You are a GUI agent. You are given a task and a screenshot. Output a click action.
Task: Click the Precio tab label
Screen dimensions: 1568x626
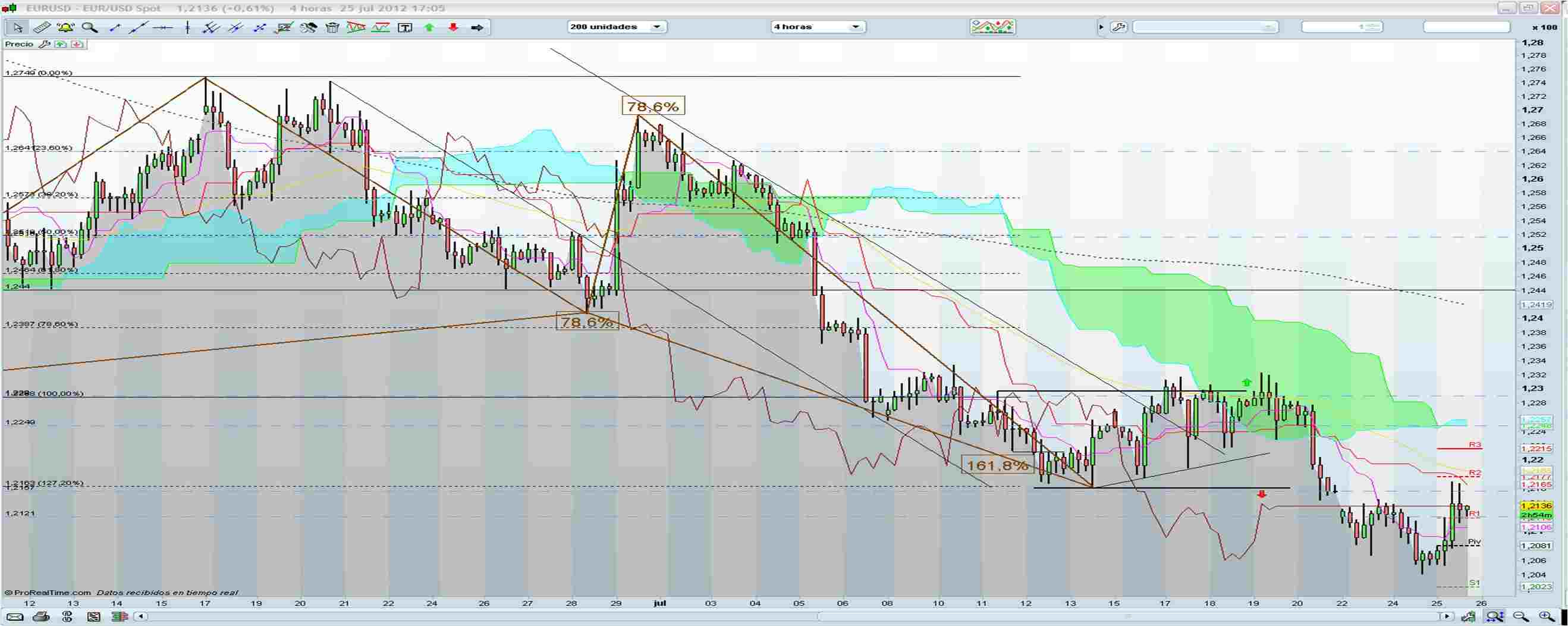point(21,44)
